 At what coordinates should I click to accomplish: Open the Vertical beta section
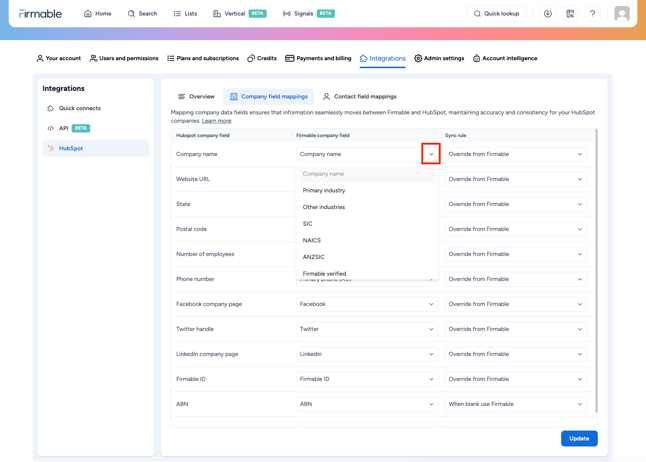click(239, 14)
